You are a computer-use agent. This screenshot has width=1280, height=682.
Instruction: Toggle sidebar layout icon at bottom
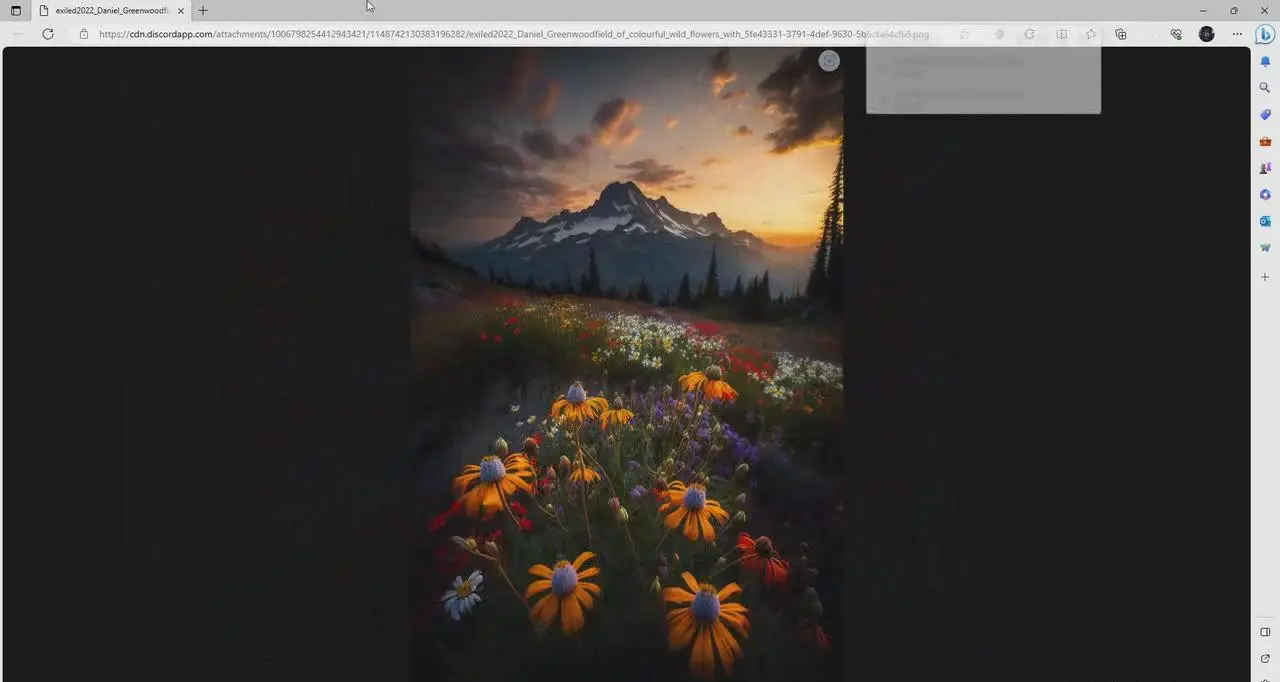point(1265,632)
